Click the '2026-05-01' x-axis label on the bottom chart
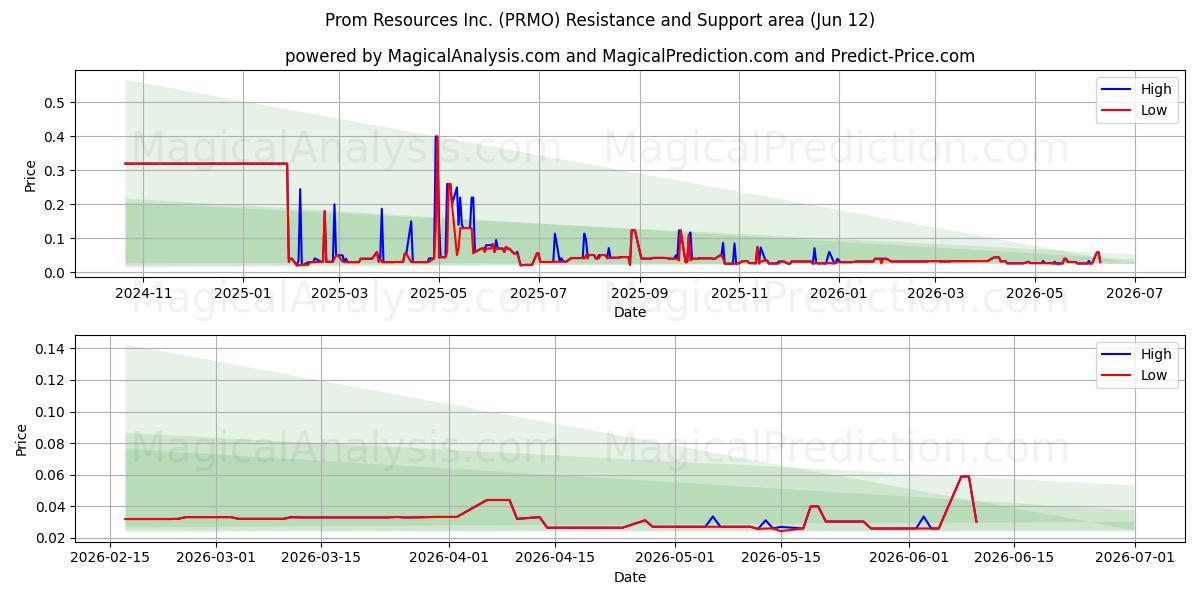Image resolution: width=1200 pixels, height=600 pixels. tap(675, 558)
